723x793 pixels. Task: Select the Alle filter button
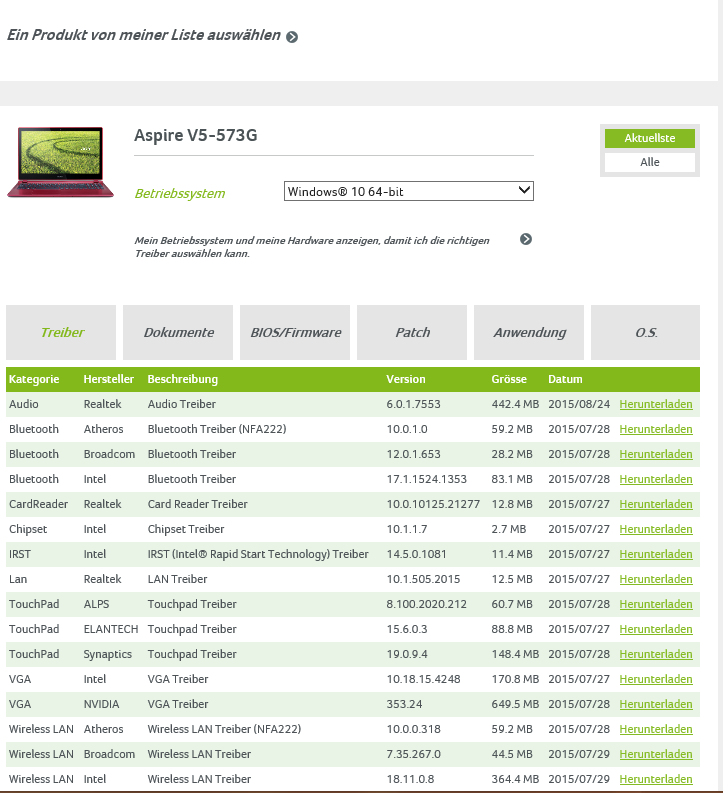[x=650, y=162]
